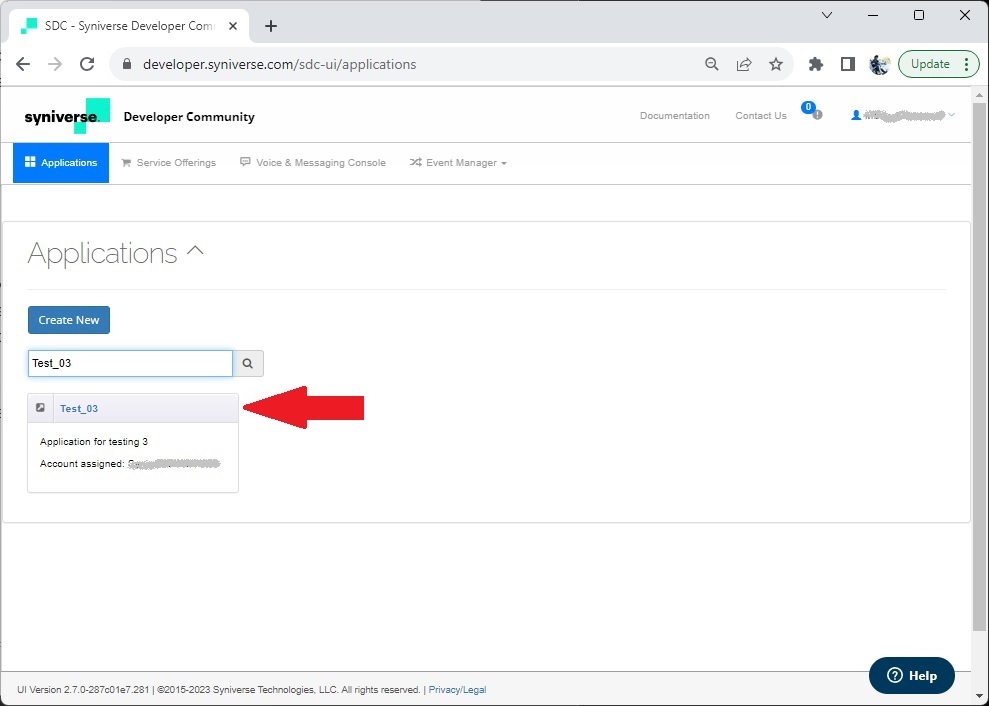Open notifications alert icon with badge
Viewport: 989px width, 706px height.
(x=812, y=111)
